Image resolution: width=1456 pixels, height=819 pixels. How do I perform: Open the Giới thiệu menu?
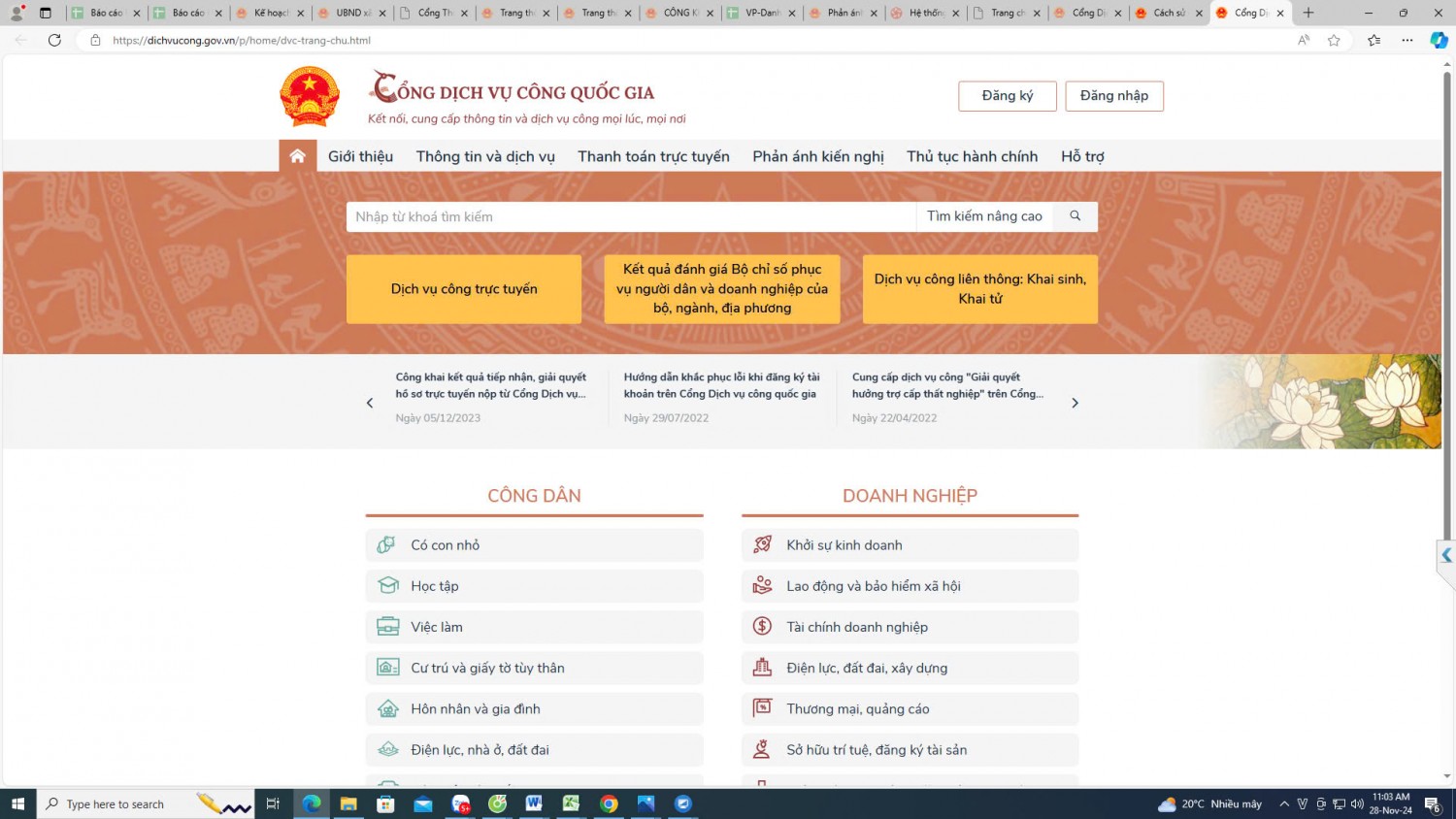click(360, 156)
